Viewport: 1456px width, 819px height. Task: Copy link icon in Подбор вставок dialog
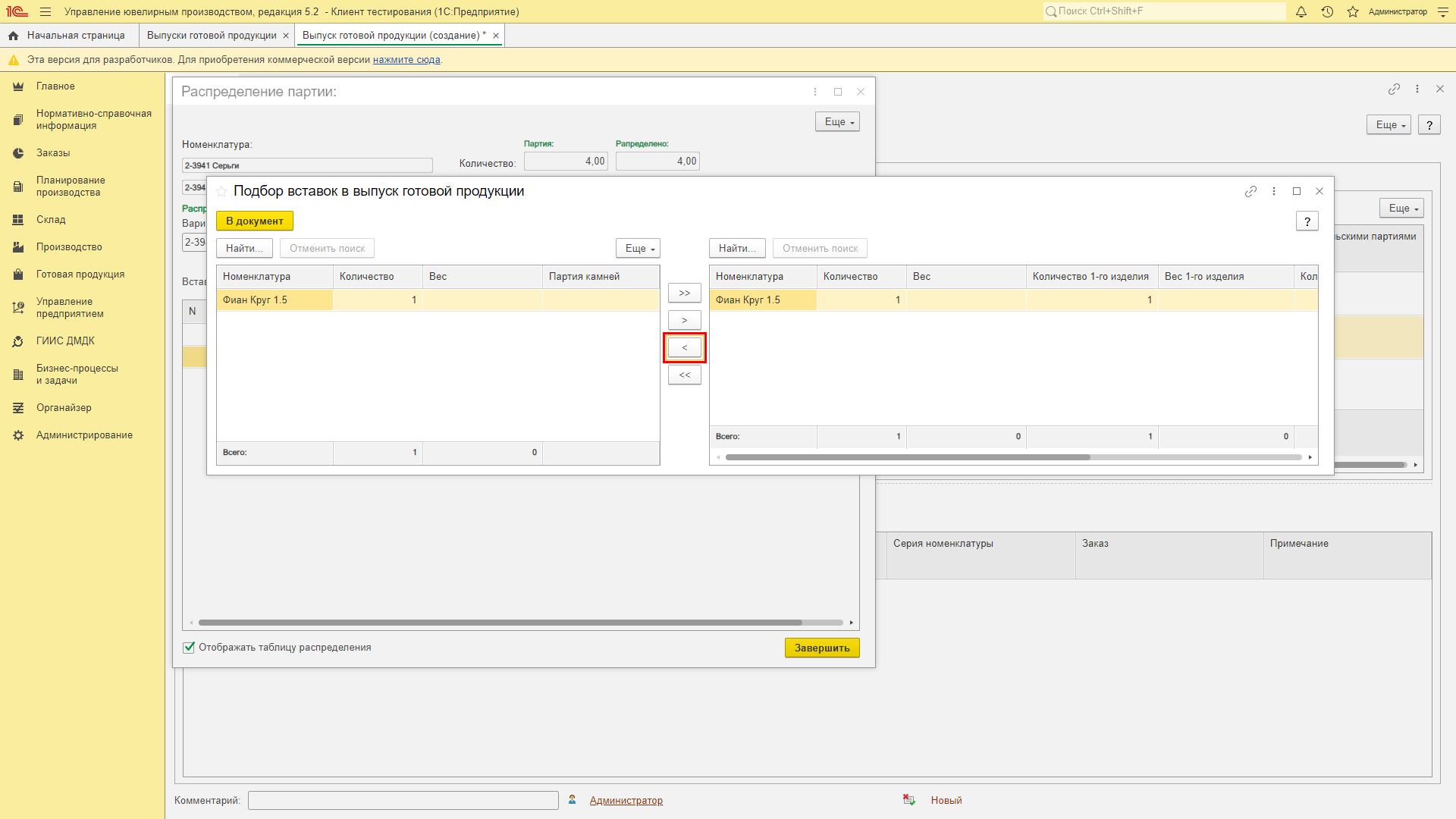(x=1251, y=192)
